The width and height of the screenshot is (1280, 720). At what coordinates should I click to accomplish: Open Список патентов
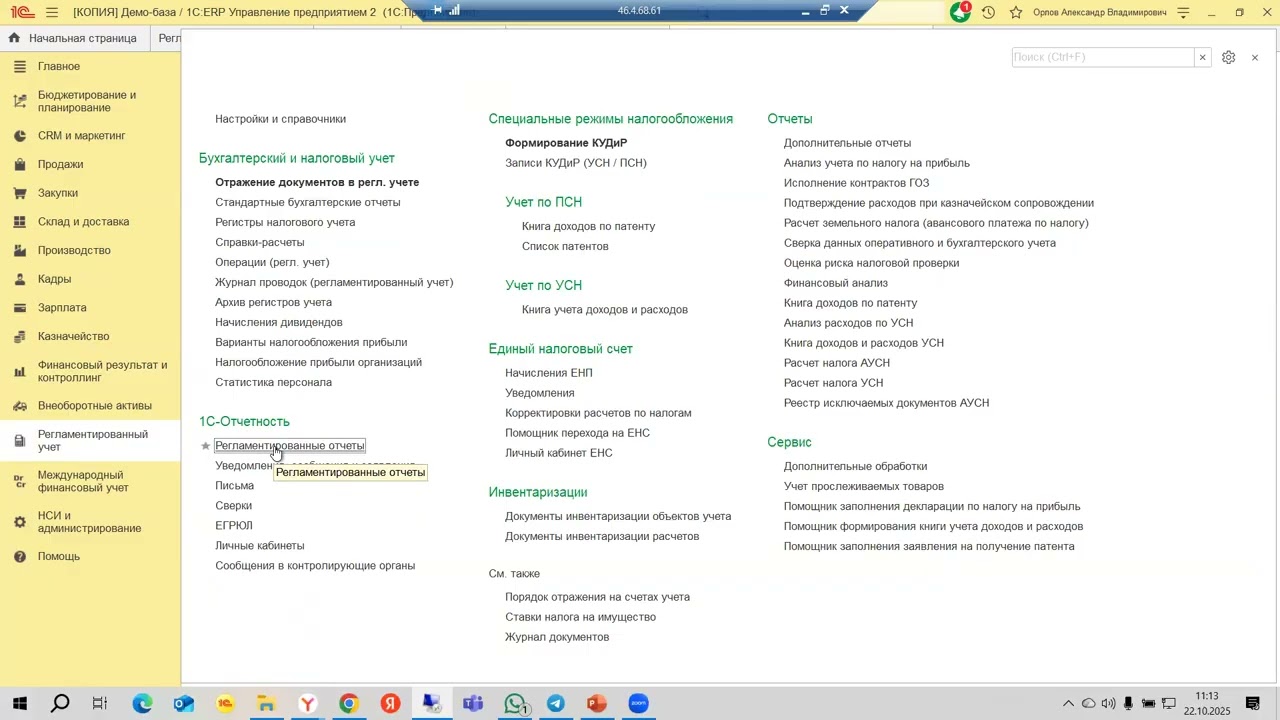point(565,246)
